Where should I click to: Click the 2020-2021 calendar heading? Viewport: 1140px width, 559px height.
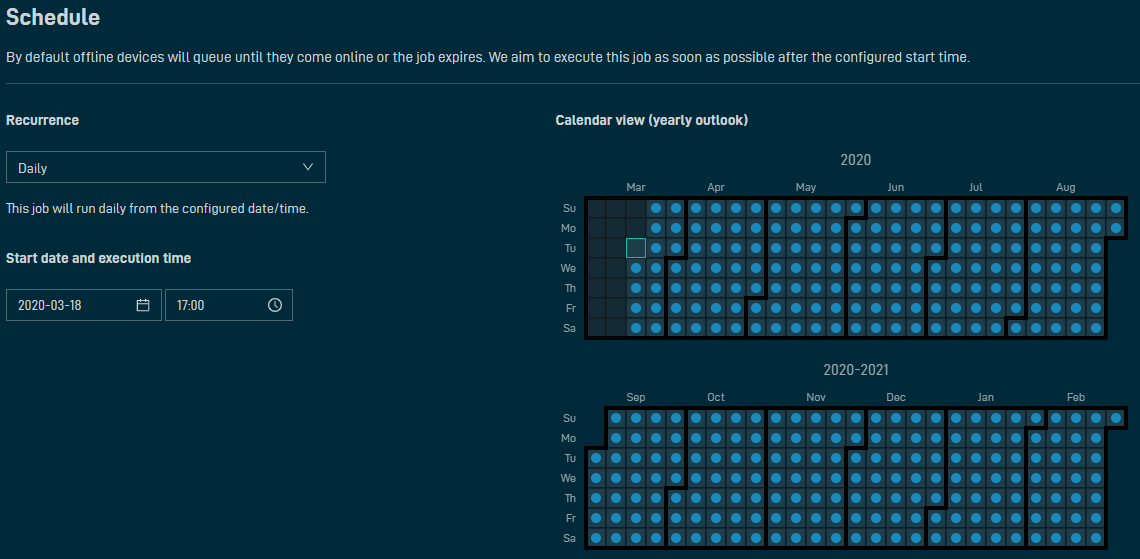pos(856,370)
